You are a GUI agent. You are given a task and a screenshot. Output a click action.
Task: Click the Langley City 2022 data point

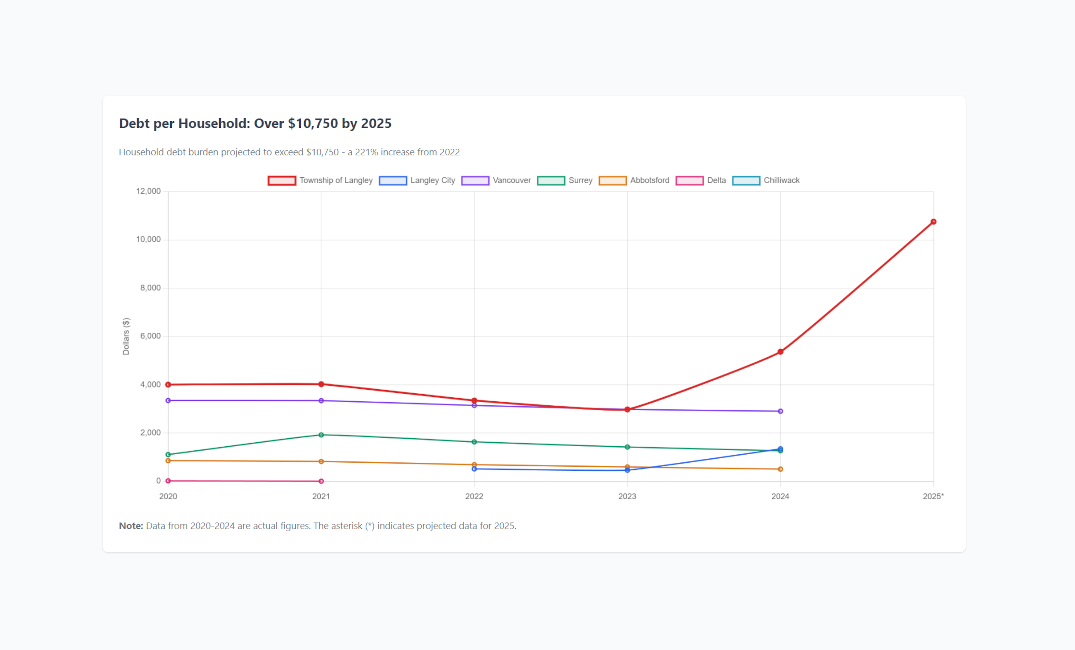(x=474, y=469)
